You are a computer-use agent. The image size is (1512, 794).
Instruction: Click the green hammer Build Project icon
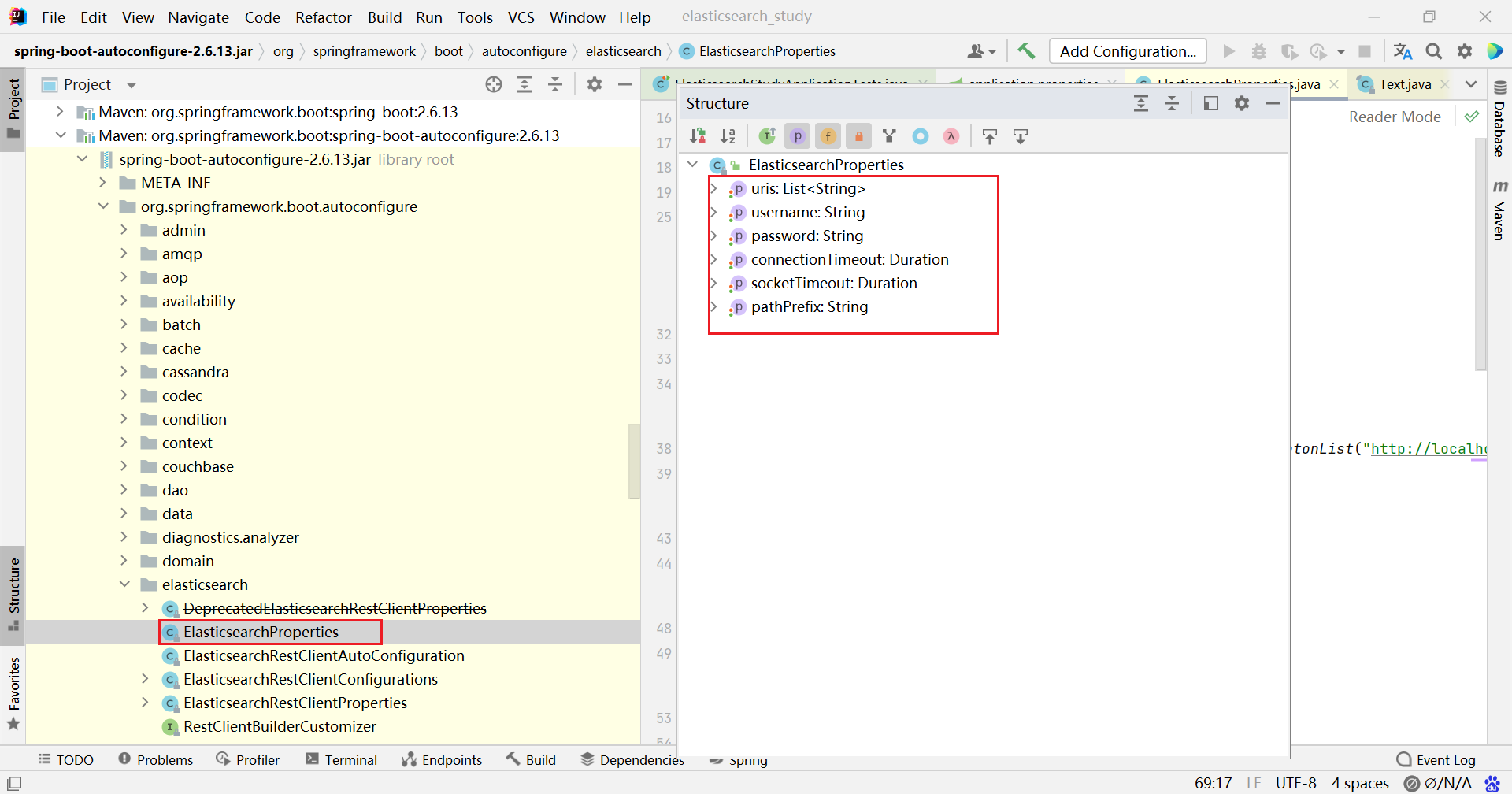click(x=1026, y=51)
